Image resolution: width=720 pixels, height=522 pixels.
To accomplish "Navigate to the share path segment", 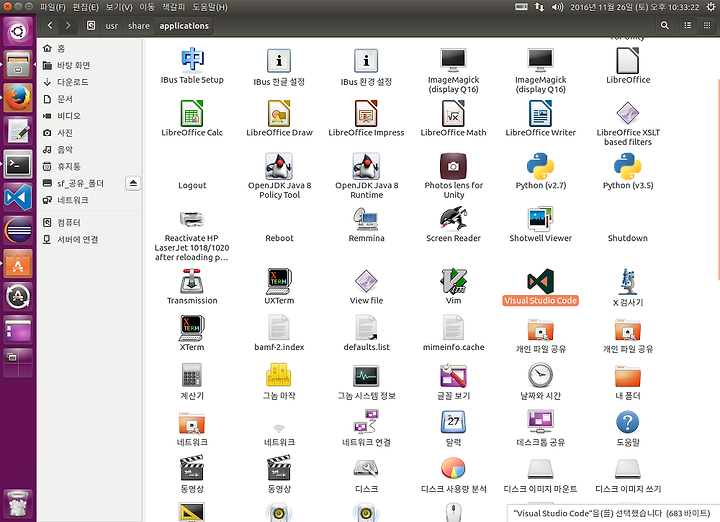I will click(x=139, y=26).
